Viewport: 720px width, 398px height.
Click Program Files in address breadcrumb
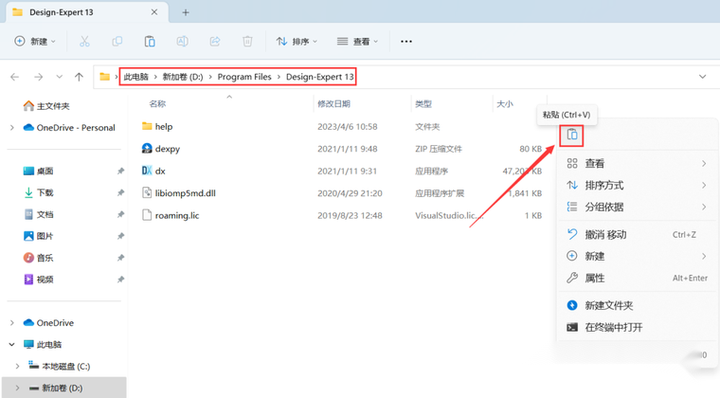coord(244,77)
